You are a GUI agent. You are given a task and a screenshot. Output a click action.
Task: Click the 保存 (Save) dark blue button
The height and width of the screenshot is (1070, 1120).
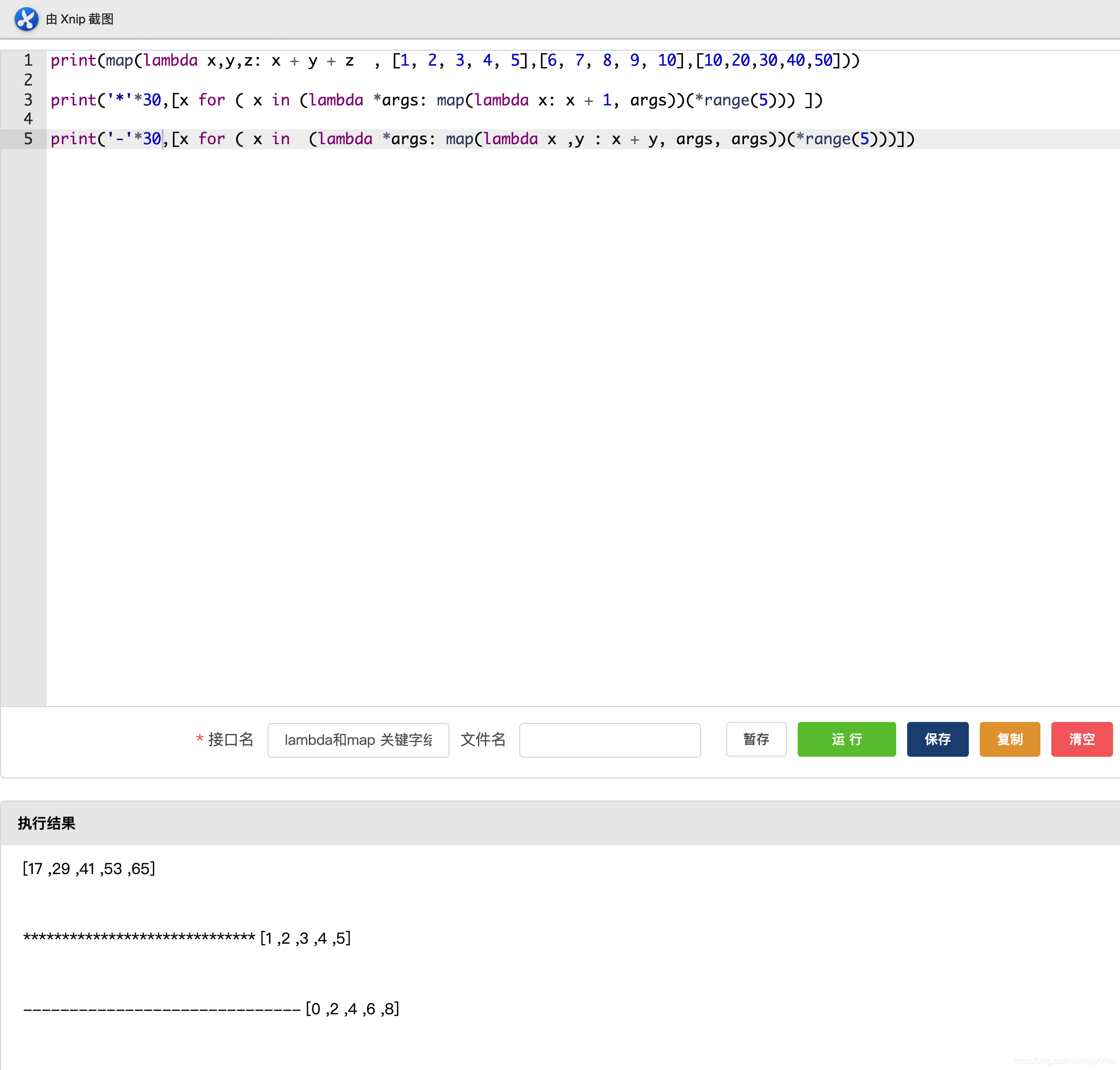(937, 739)
